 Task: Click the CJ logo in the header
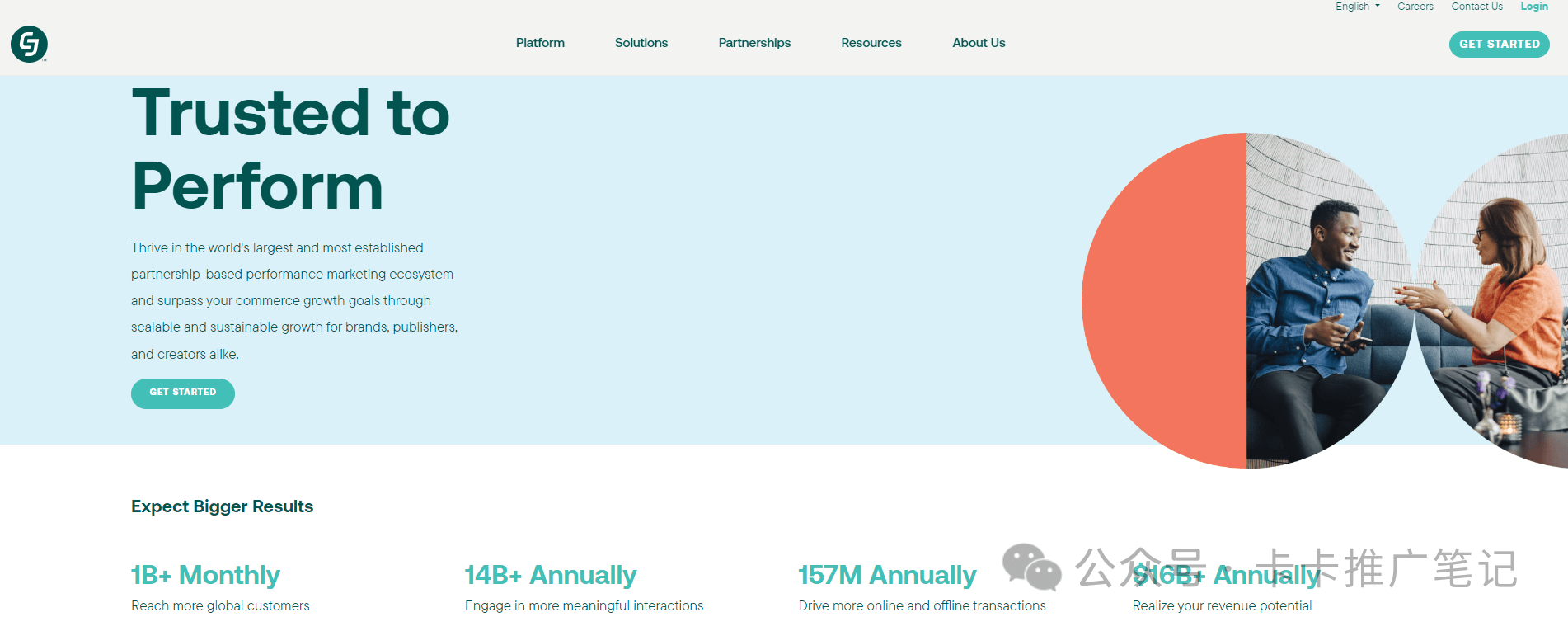tap(29, 44)
